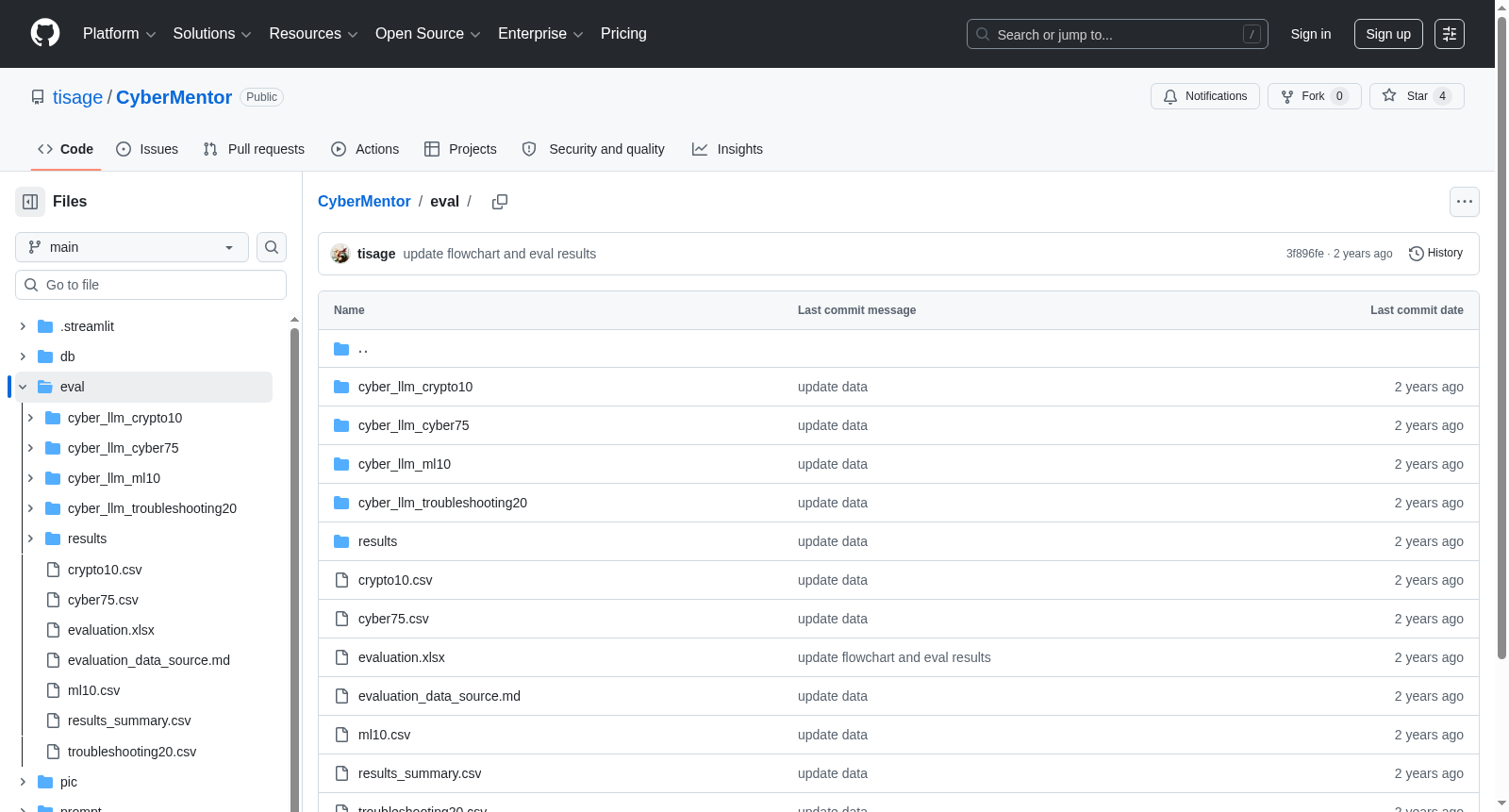The width and height of the screenshot is (1509, 812).
Task: Open results_summary.csv in file table
Action: tap(420, 773)
